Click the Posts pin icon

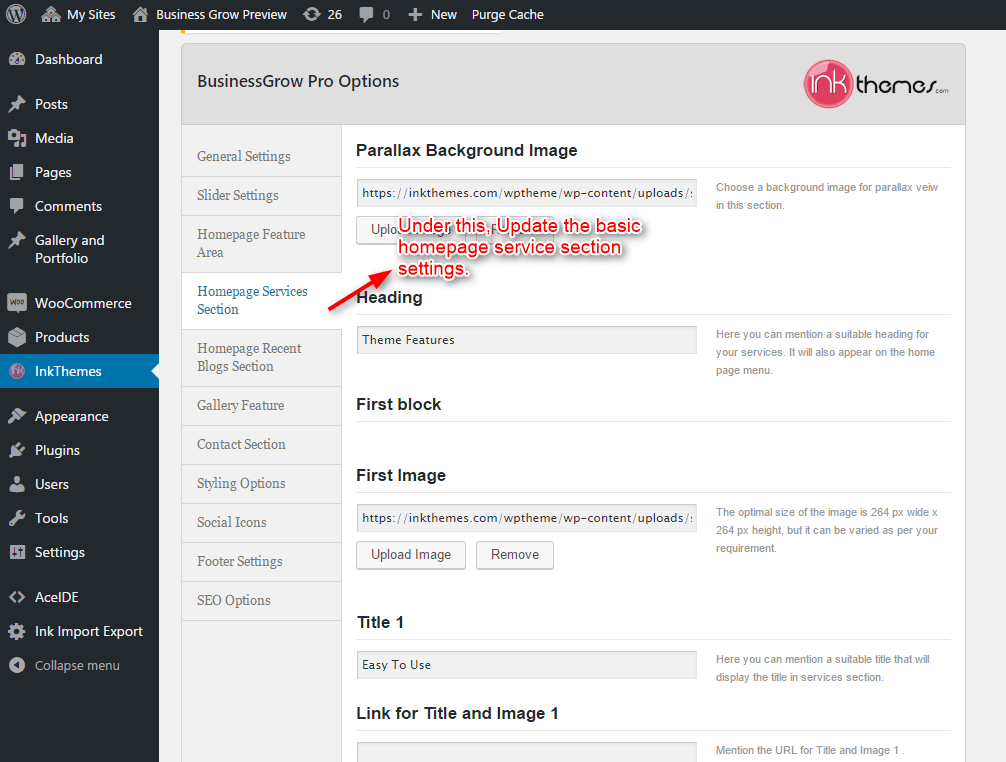[x=17, y=104]
